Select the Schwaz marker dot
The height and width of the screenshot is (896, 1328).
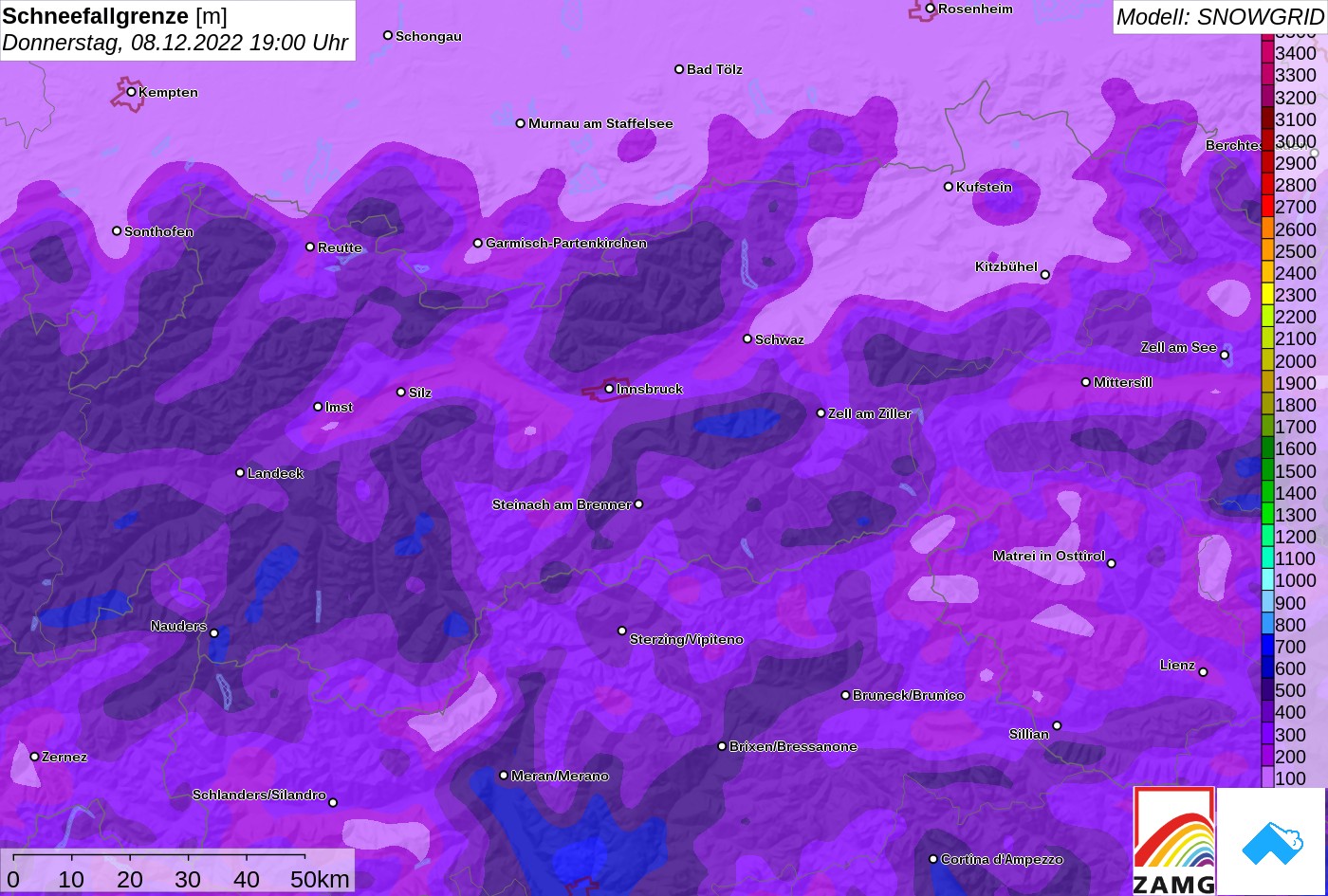point(747,338)
